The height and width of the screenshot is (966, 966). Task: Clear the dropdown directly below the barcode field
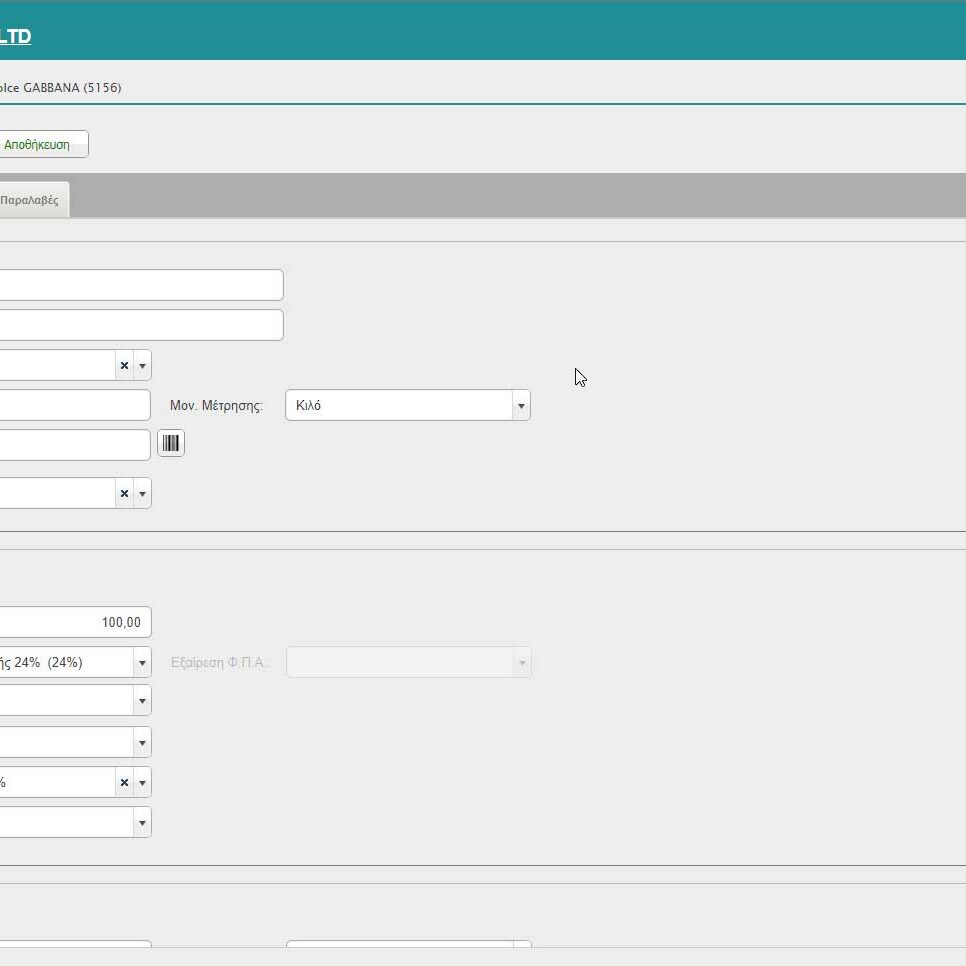[124, 493]
